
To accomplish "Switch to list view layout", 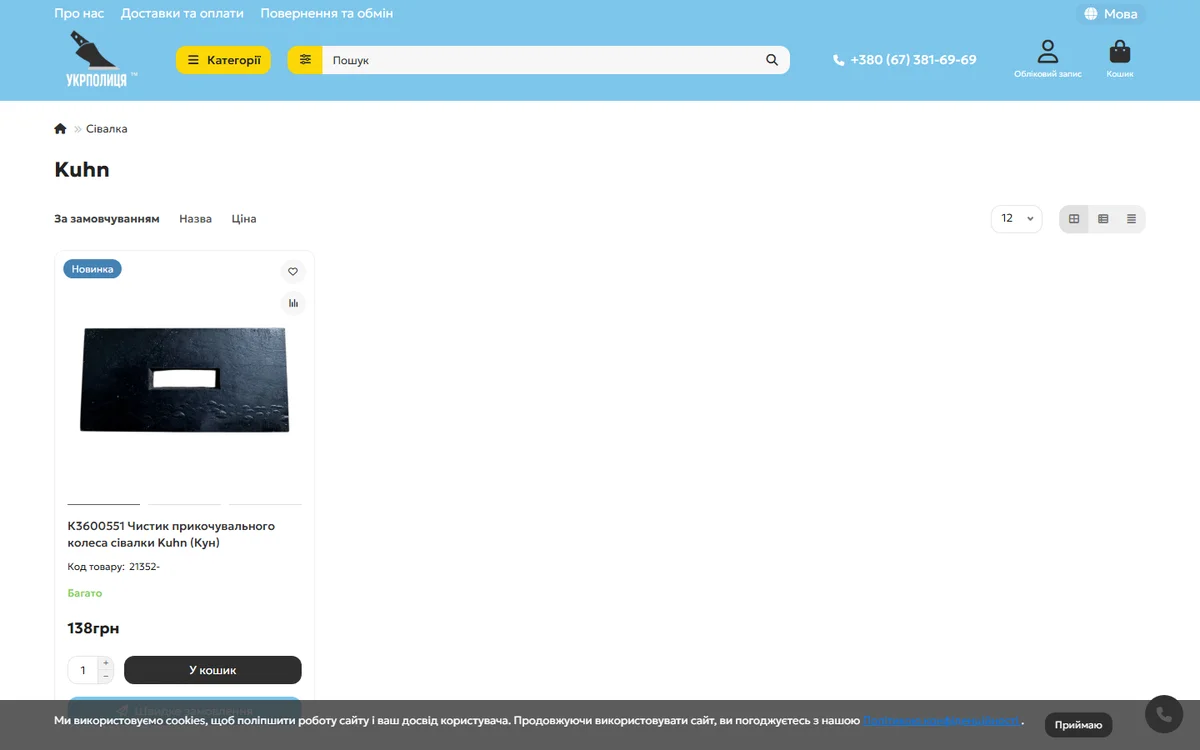I will click(x=1103, y=219).
